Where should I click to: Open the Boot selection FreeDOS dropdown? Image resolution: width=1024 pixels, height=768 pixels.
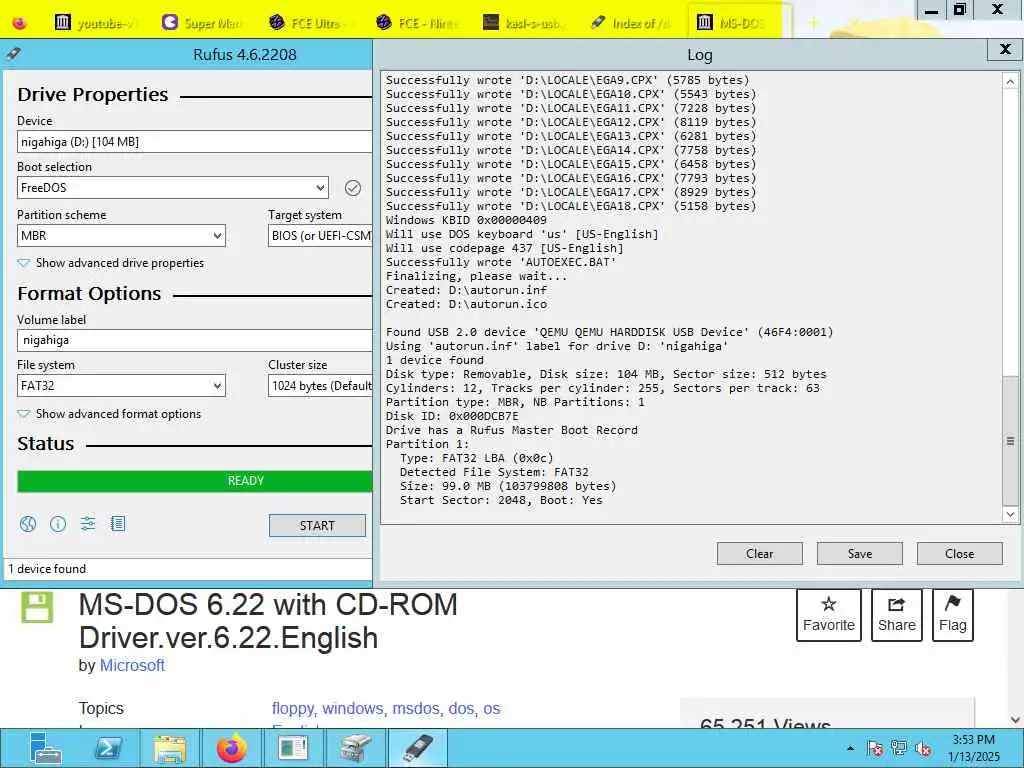[172, 188]
